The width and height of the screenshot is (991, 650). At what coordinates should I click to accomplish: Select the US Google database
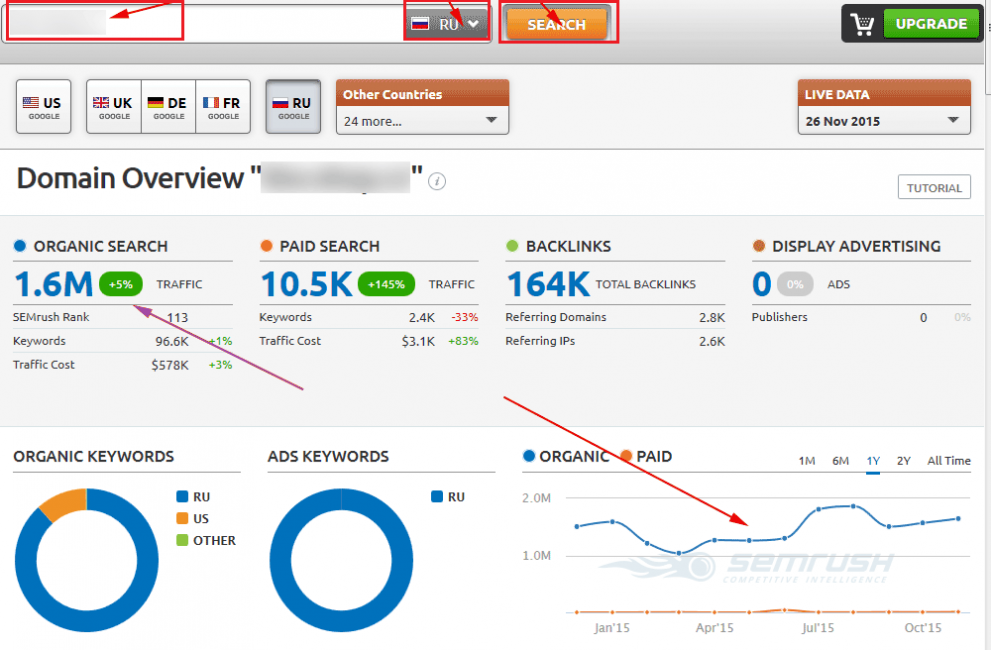tap(44, 107)
